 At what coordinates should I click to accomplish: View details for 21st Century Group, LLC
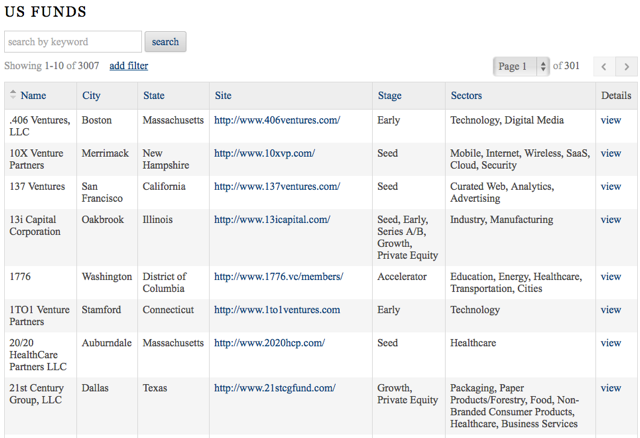(611, 388)
